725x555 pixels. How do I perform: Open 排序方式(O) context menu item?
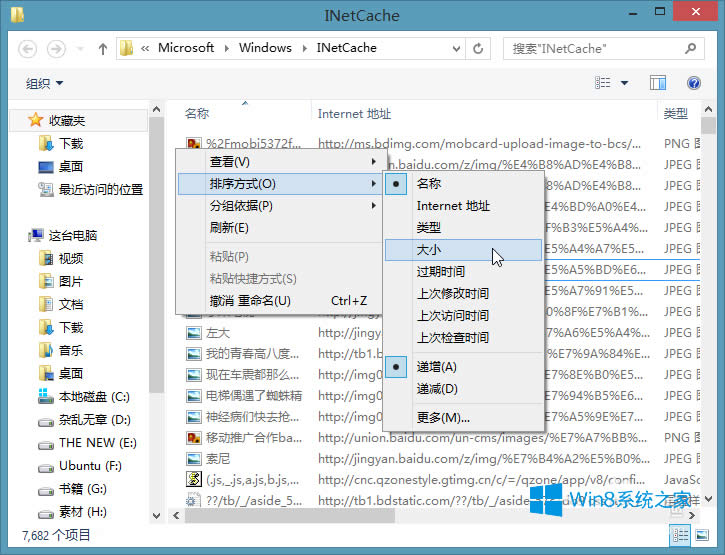[280, 184]
